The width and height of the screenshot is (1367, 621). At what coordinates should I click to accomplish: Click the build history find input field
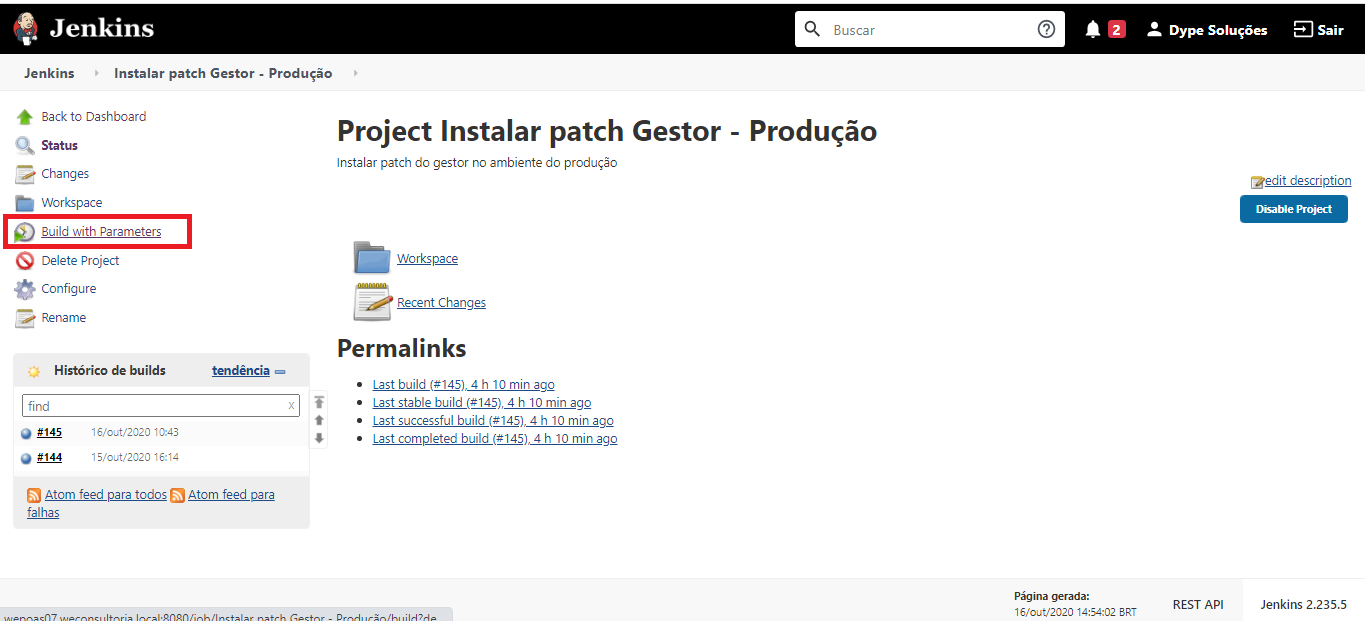tap(160, 406)
